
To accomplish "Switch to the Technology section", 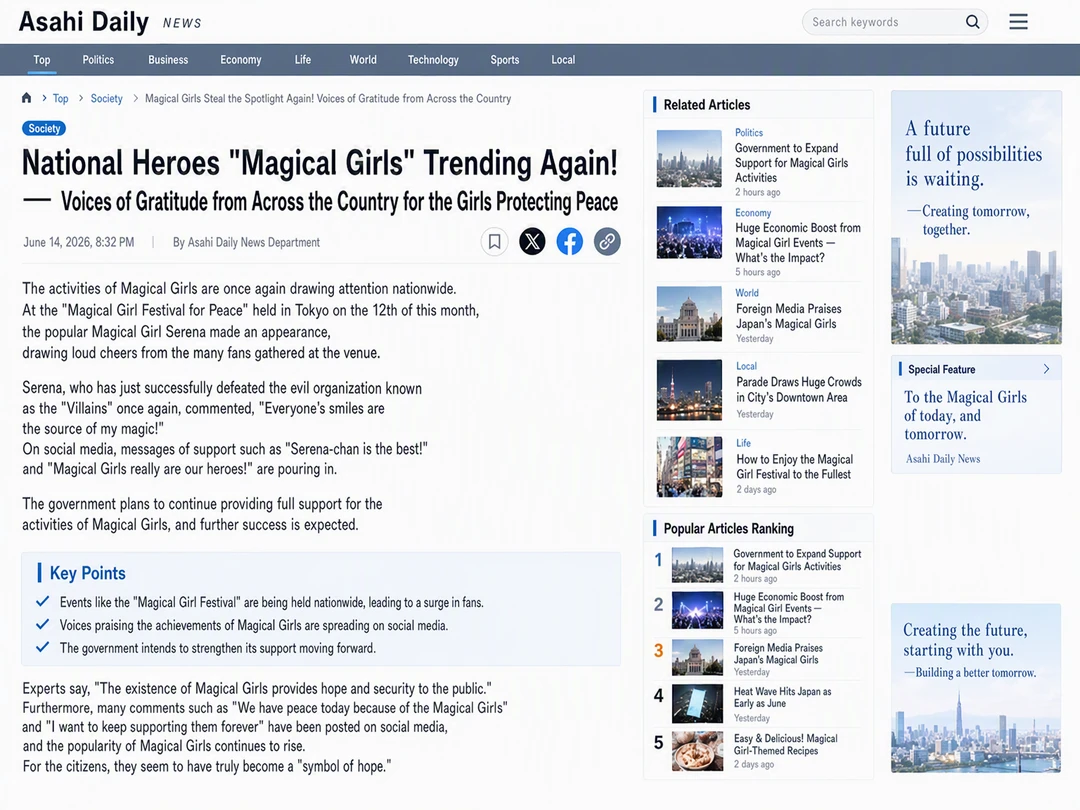I will coord(433,60).
